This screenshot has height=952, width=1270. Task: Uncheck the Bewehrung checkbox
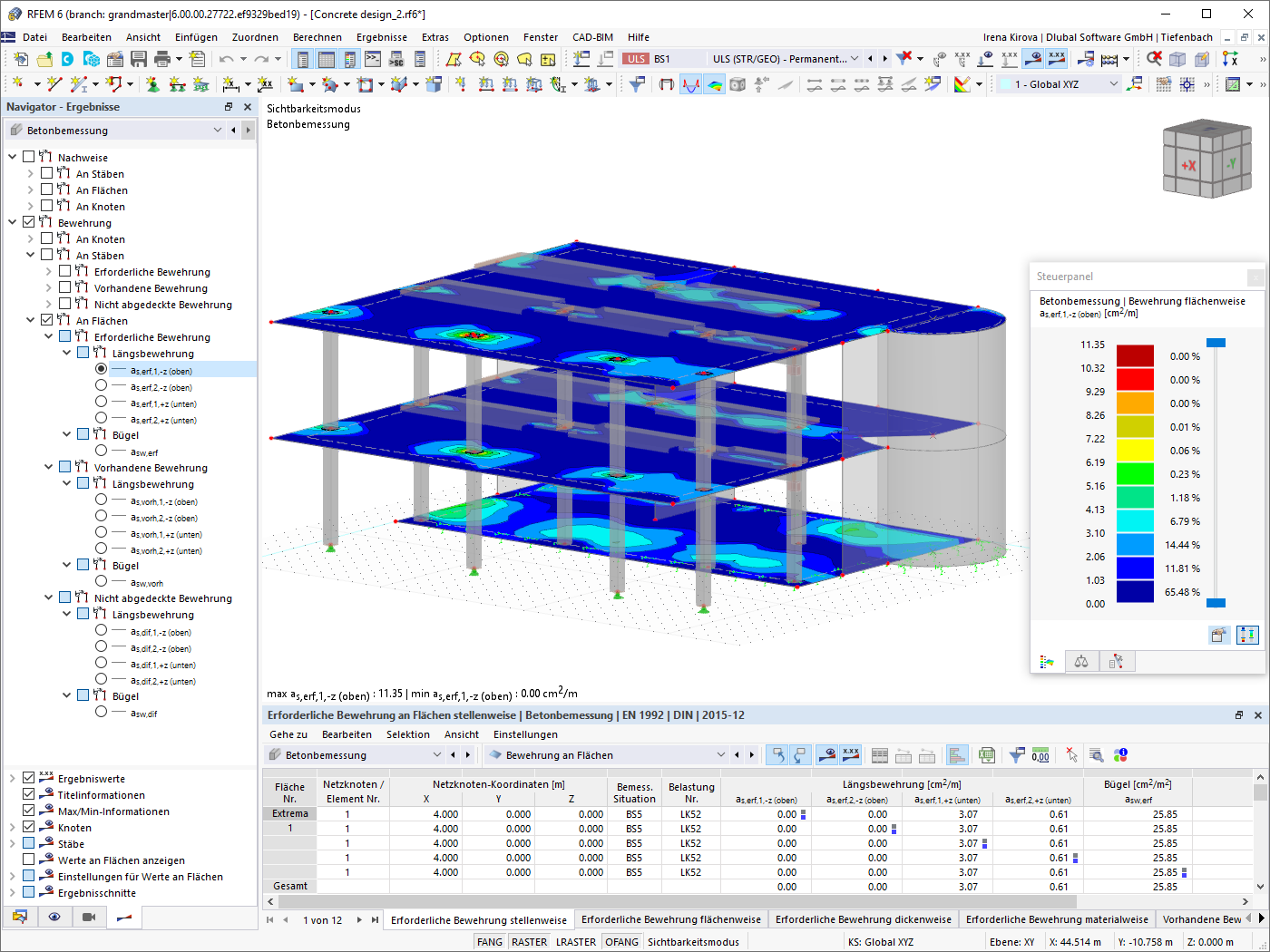(29, 222)
